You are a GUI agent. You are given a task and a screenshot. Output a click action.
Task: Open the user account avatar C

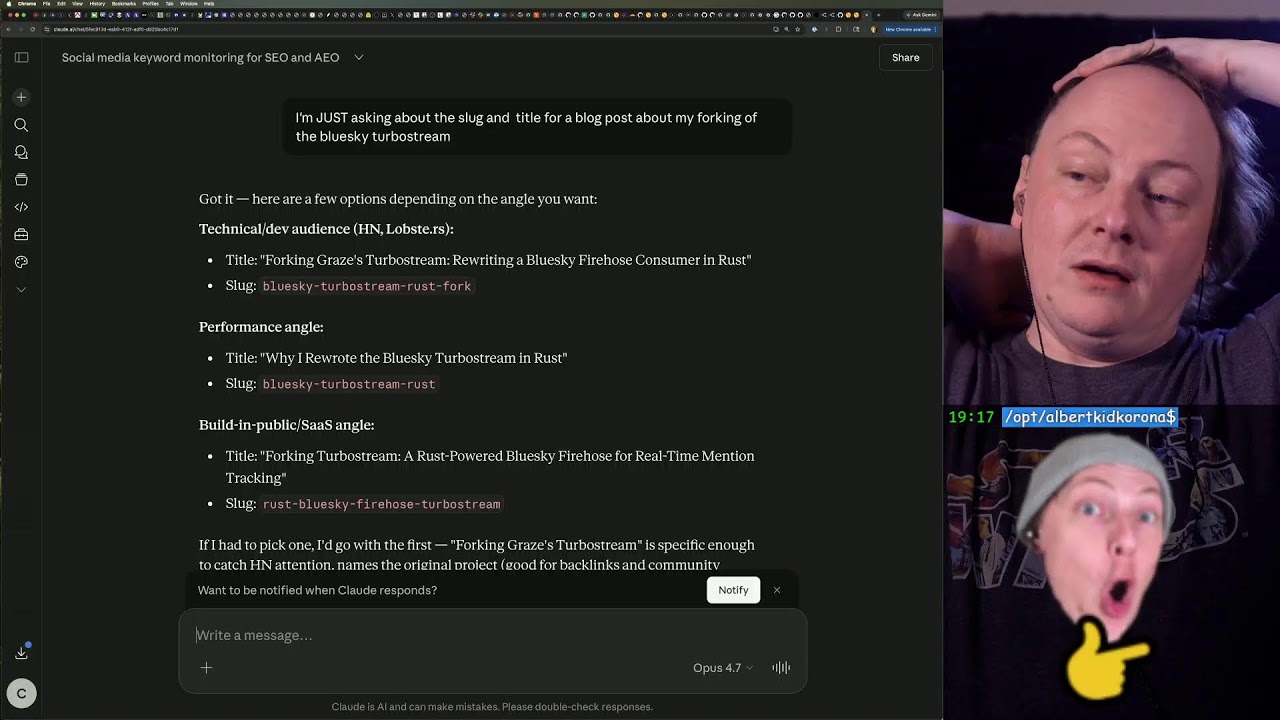tap(21, 693)
